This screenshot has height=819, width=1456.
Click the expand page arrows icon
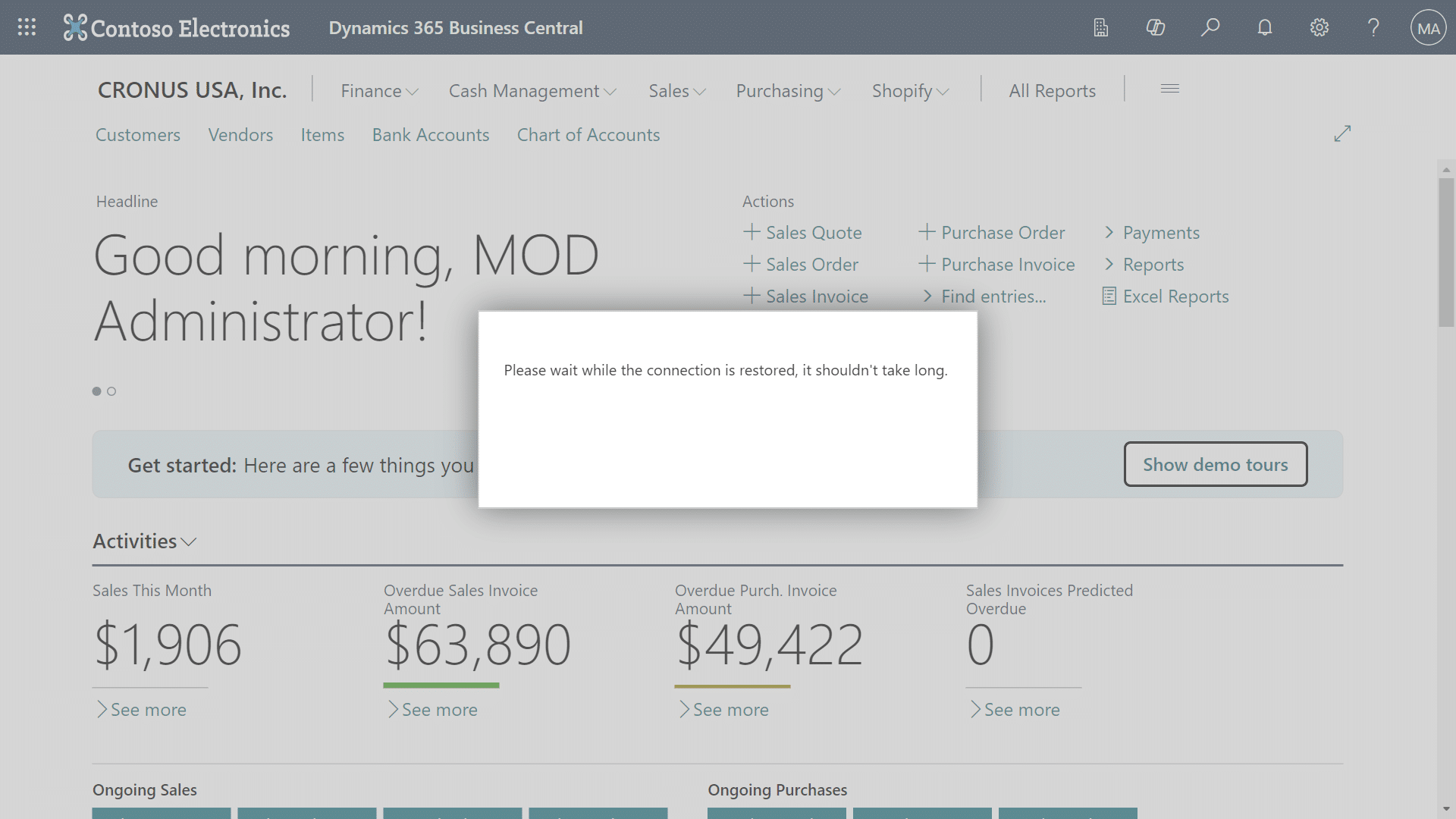pyautogui.click(x=1342, y=133)
